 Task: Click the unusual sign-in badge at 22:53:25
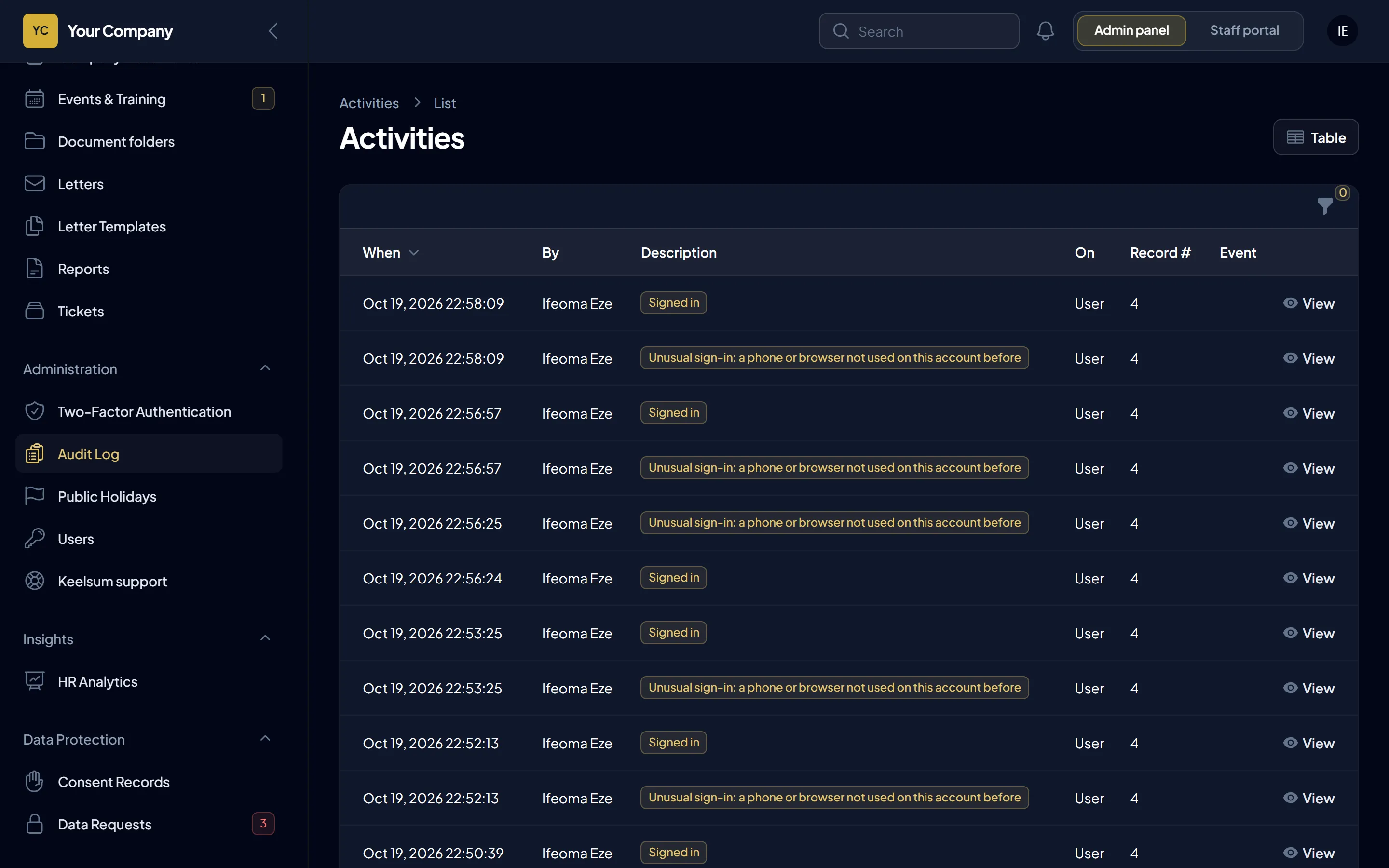point(834,687)
